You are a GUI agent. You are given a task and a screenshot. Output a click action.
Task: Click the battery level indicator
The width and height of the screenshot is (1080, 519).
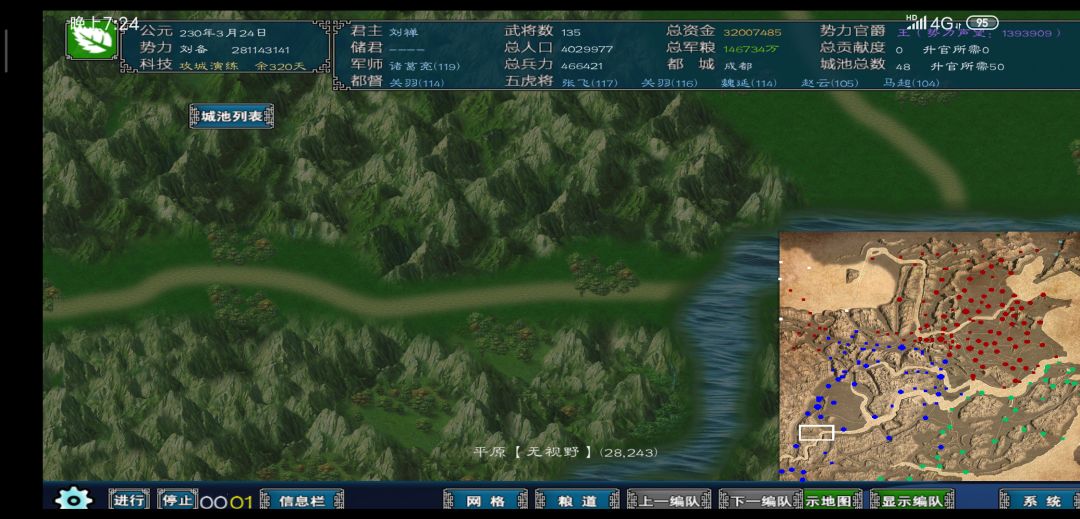coord(982,22)
